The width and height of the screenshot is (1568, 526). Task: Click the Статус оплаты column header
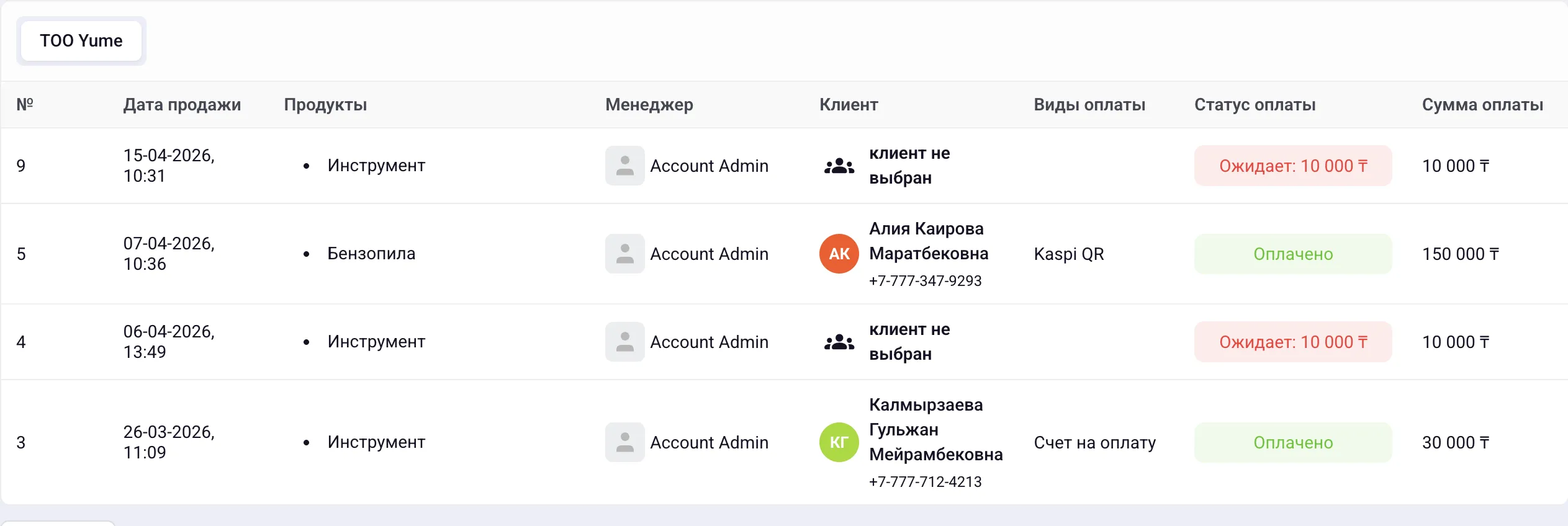click(x=1255, y=105)
